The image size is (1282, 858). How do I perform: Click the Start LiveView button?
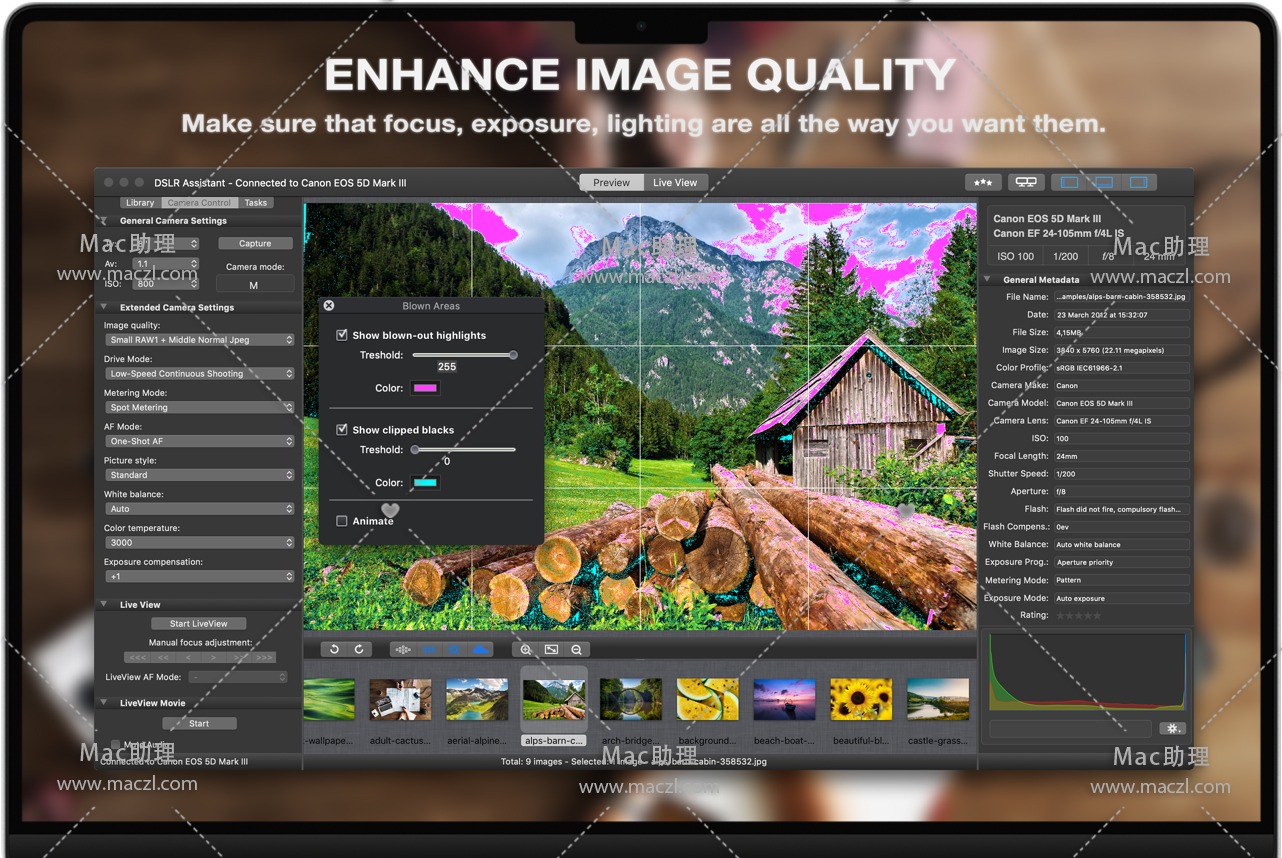coord(199,624)
